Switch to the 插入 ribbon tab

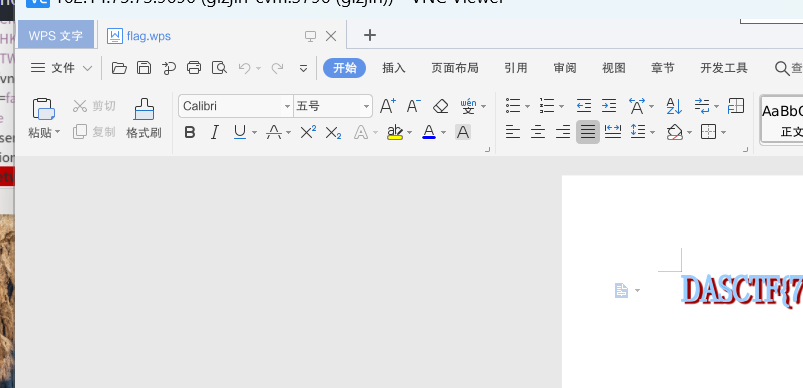pos(394,68)
